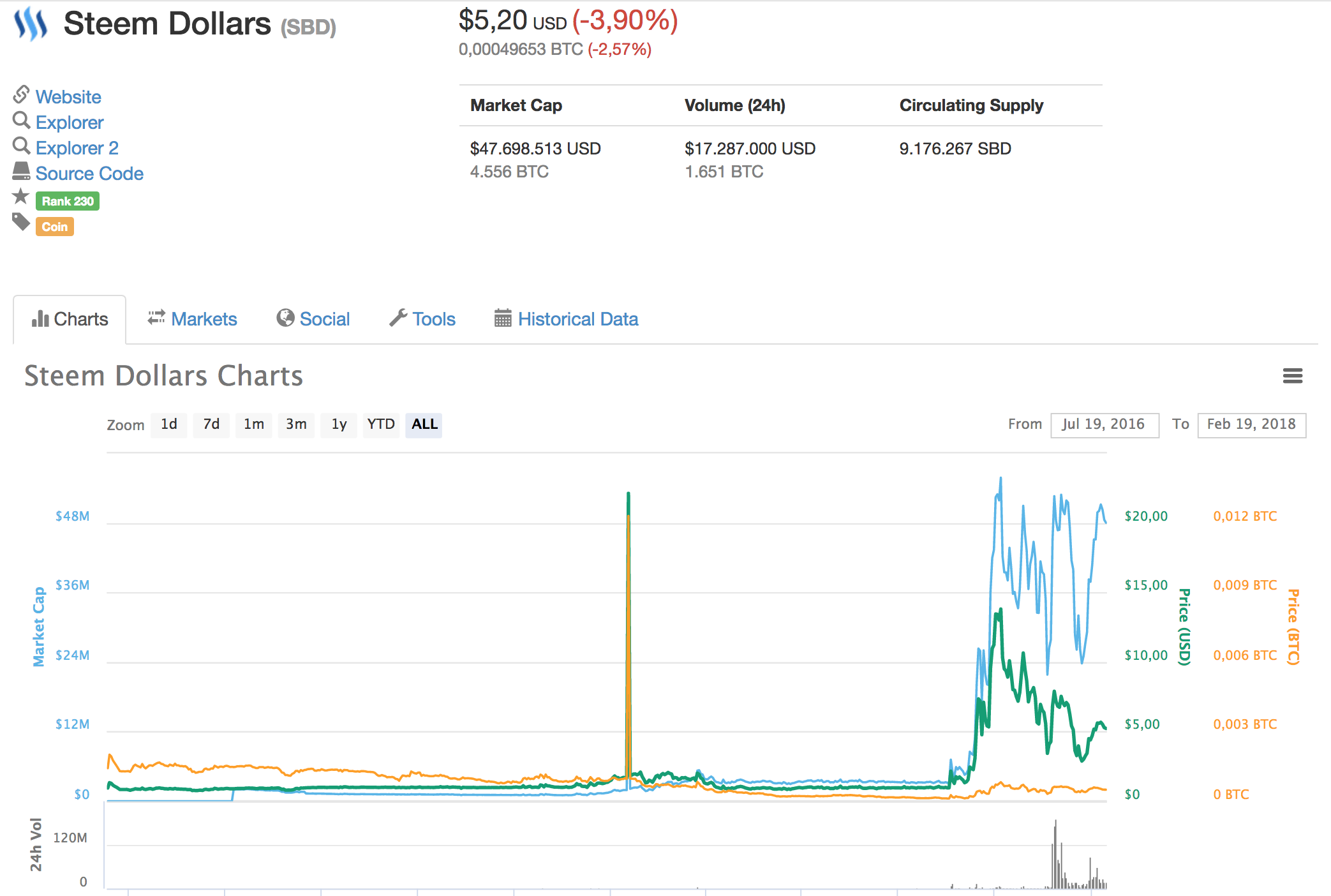Click the 24h Vol axis label
Viewport: 1331px width, 896px height.
[36, 845]
